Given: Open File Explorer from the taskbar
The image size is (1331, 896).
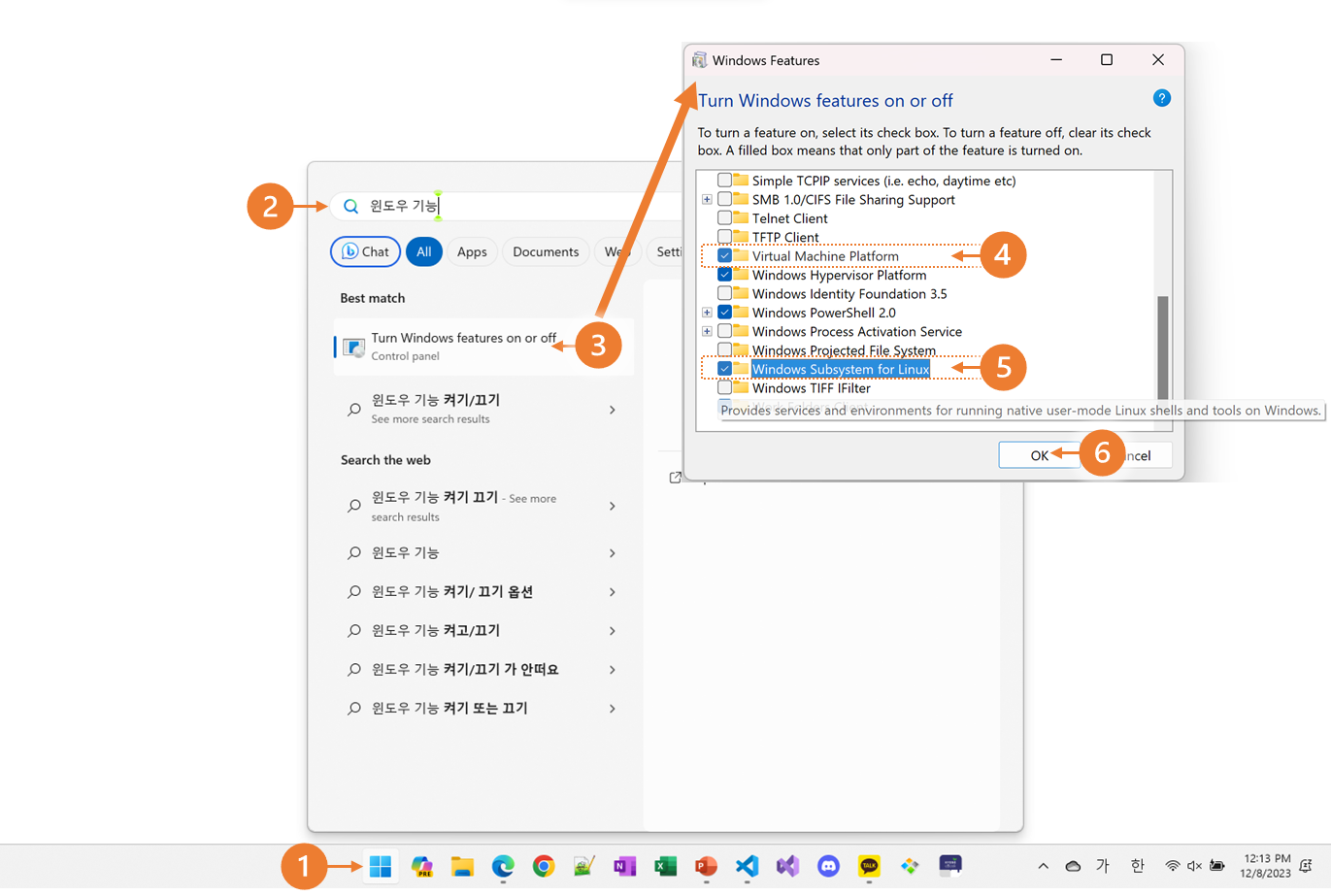Looking at the screenshot, I should (x=462, y=866).
